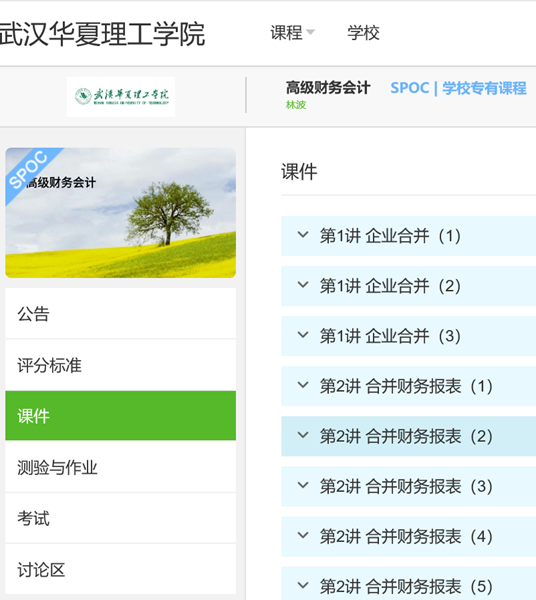The width and height of the screenshot is (536, 600).
Task: Click the 课件 section heading
Action: point(299,171)
